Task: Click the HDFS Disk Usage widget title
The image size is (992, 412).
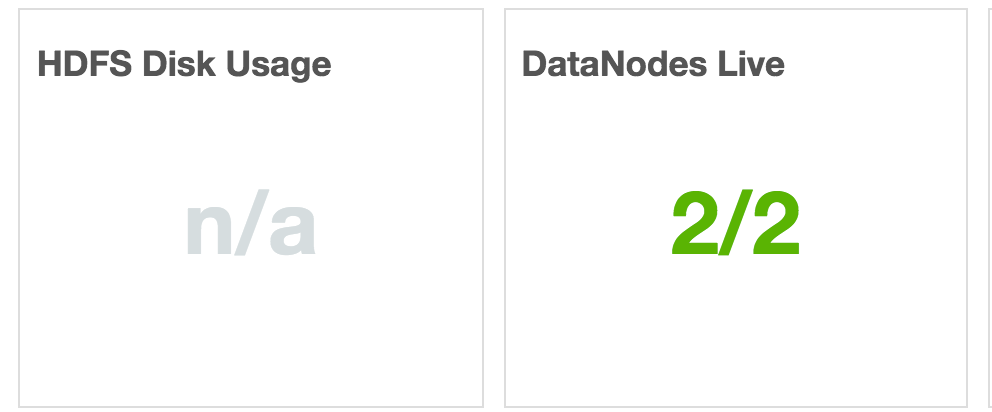Action: (x=184, y=65)
